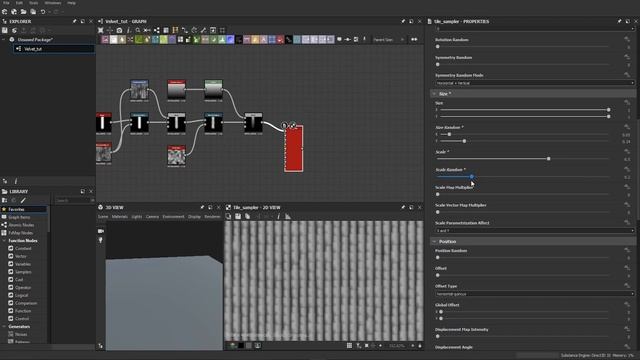Select the noise node at bottom of graph
This screenshot has height=360, width=640.
tap(176, 156)
